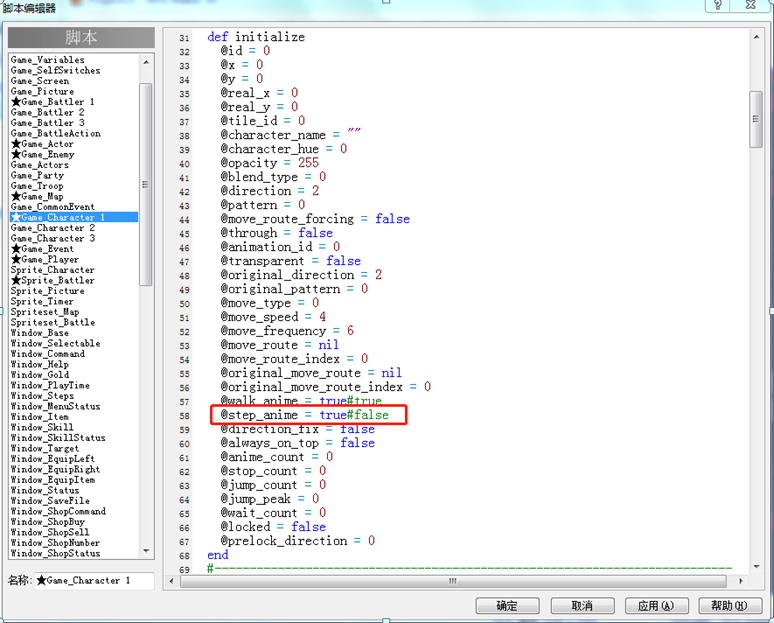The height and width of the screenshot is (623, 774).
Task: Click the script list scroll up arrow
Action: [146, 62]
